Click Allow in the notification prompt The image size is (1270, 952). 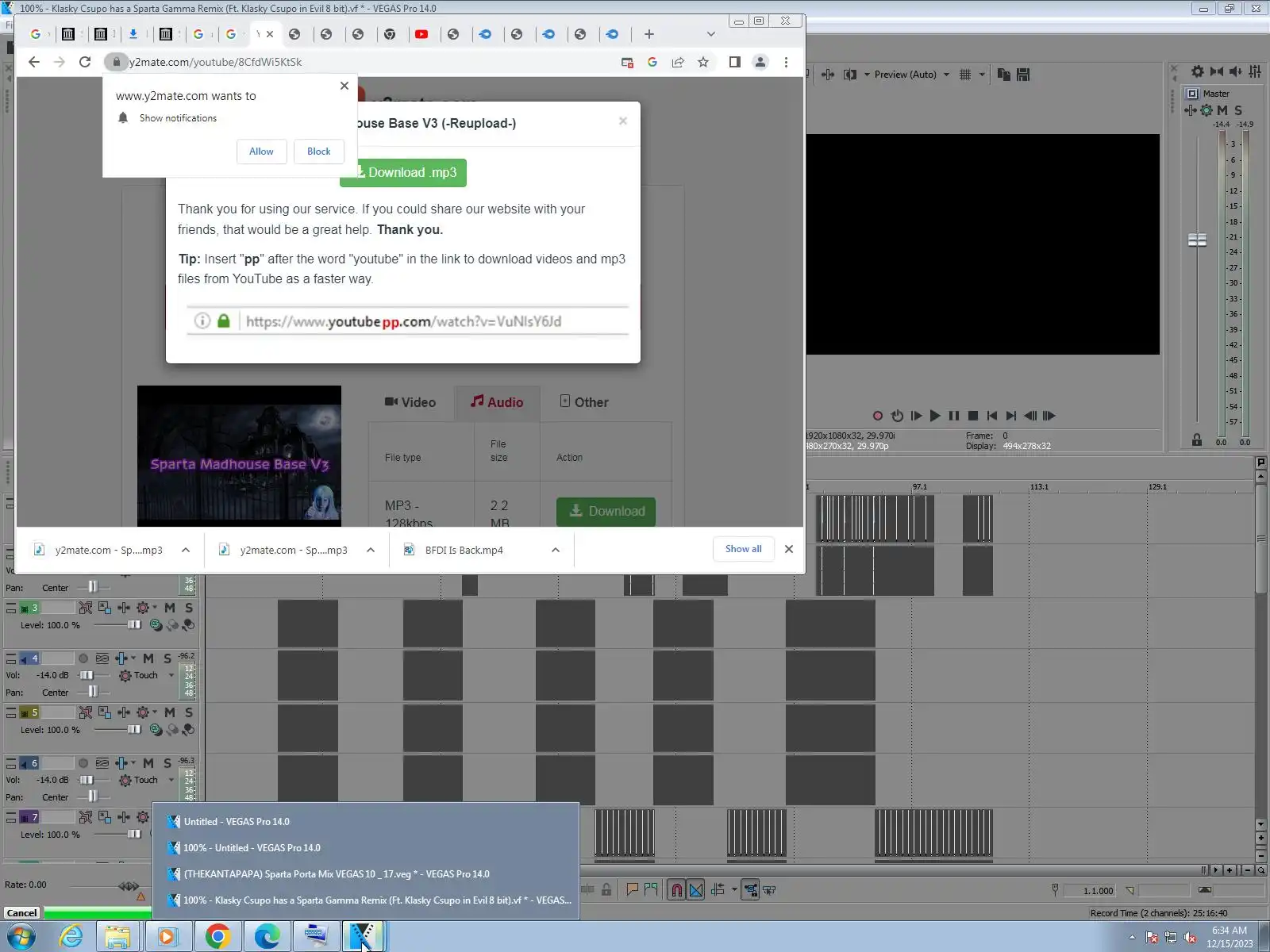(261, 152)
